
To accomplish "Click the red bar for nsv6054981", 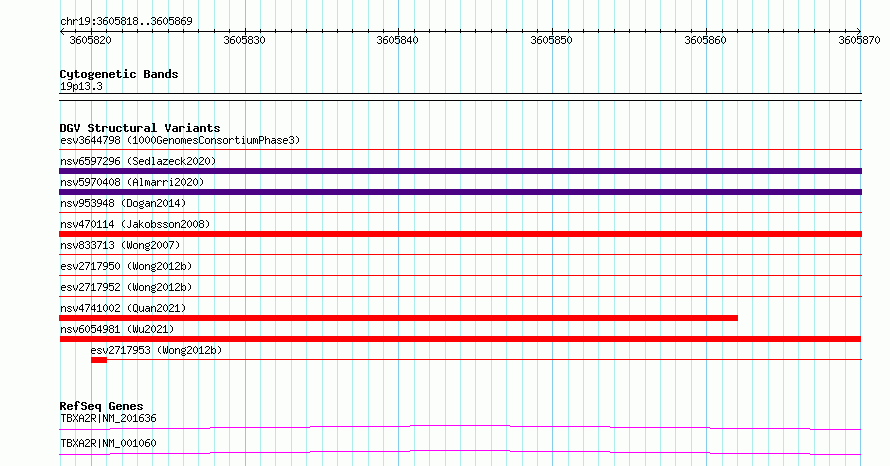I will tap(460, 339).
